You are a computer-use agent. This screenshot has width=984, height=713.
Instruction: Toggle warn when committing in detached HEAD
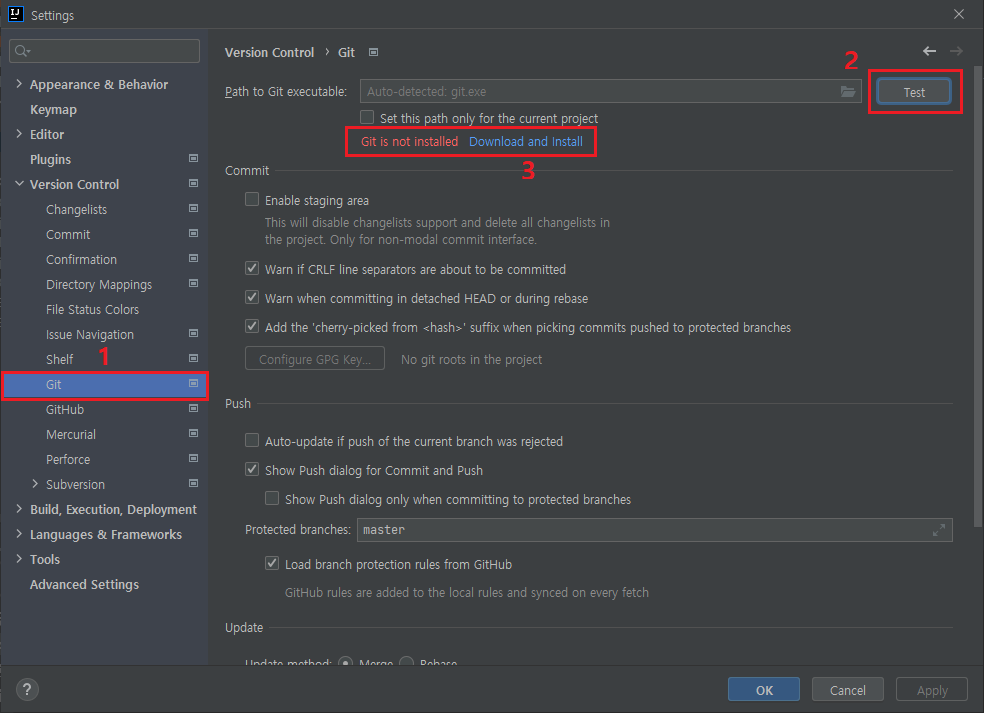point(252,298)
